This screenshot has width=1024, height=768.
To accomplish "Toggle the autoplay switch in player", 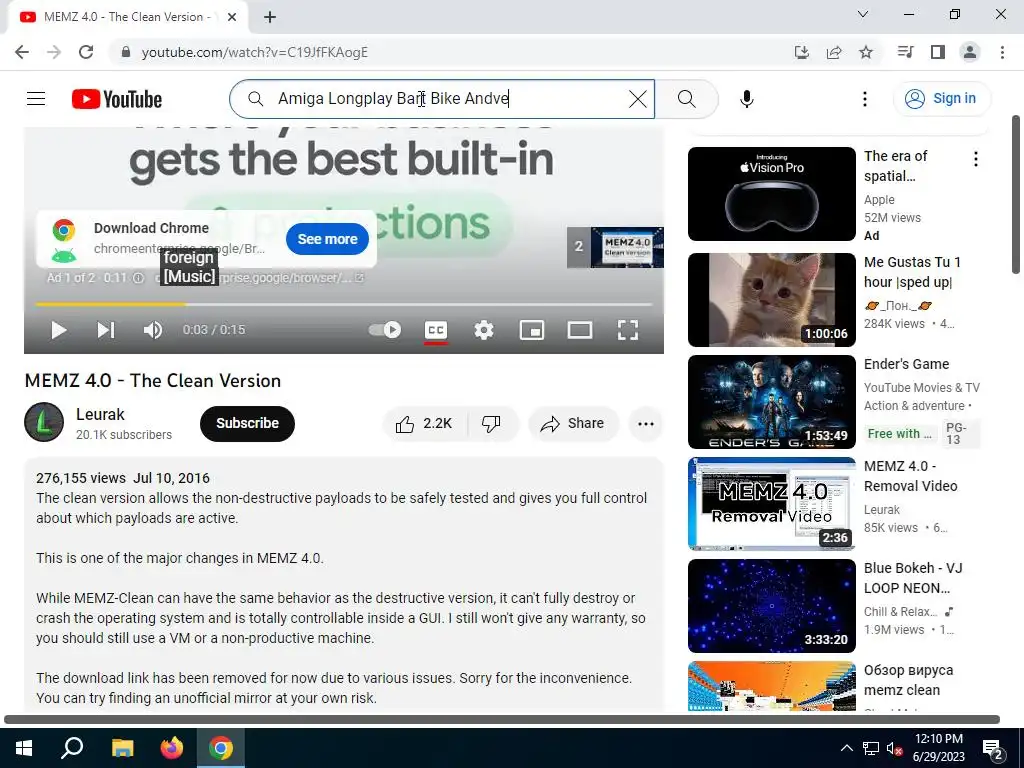I will pos(385,330).
